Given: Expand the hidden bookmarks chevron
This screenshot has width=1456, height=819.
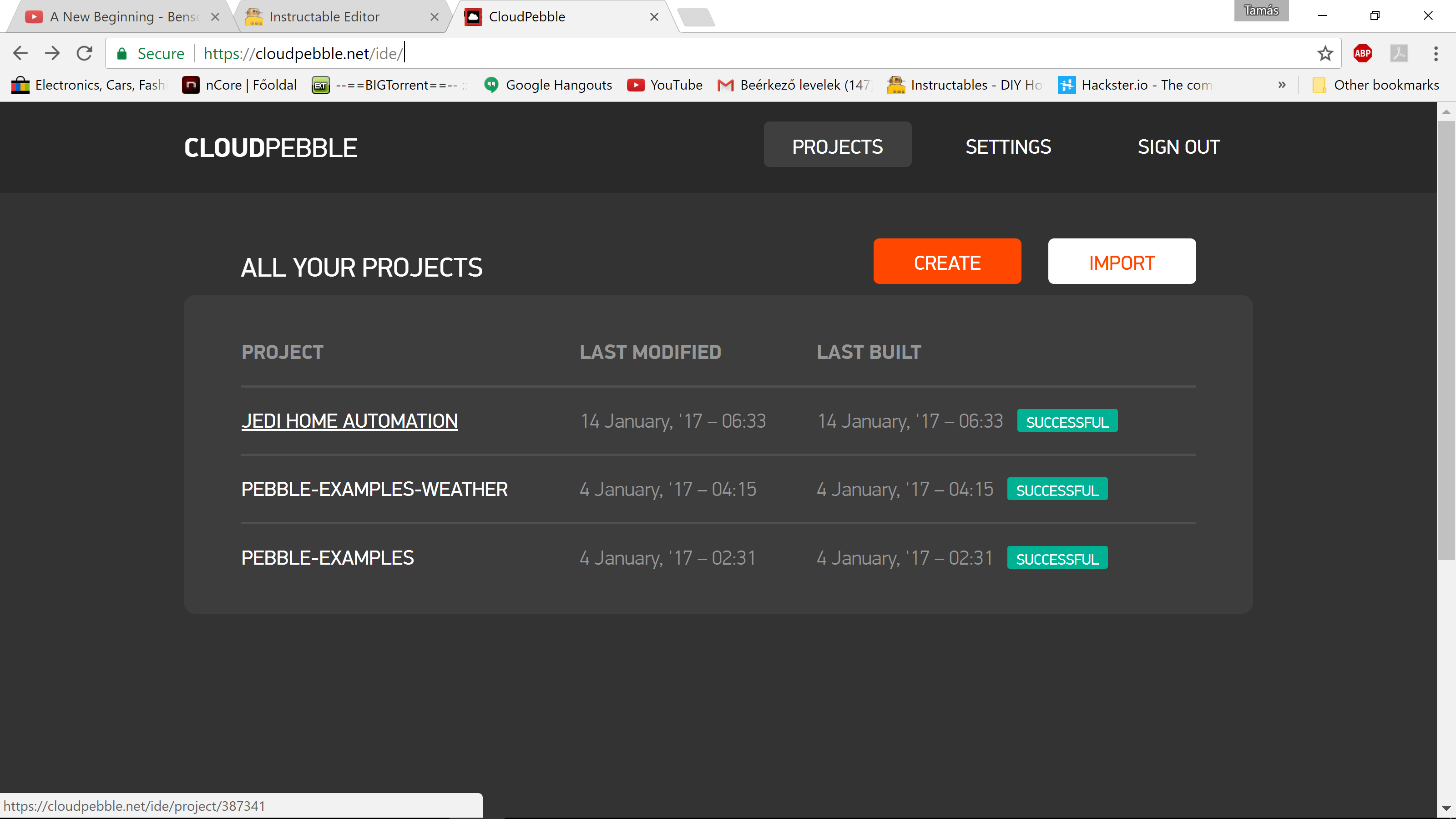Looking at the screenshot, I should [1282, 85].
